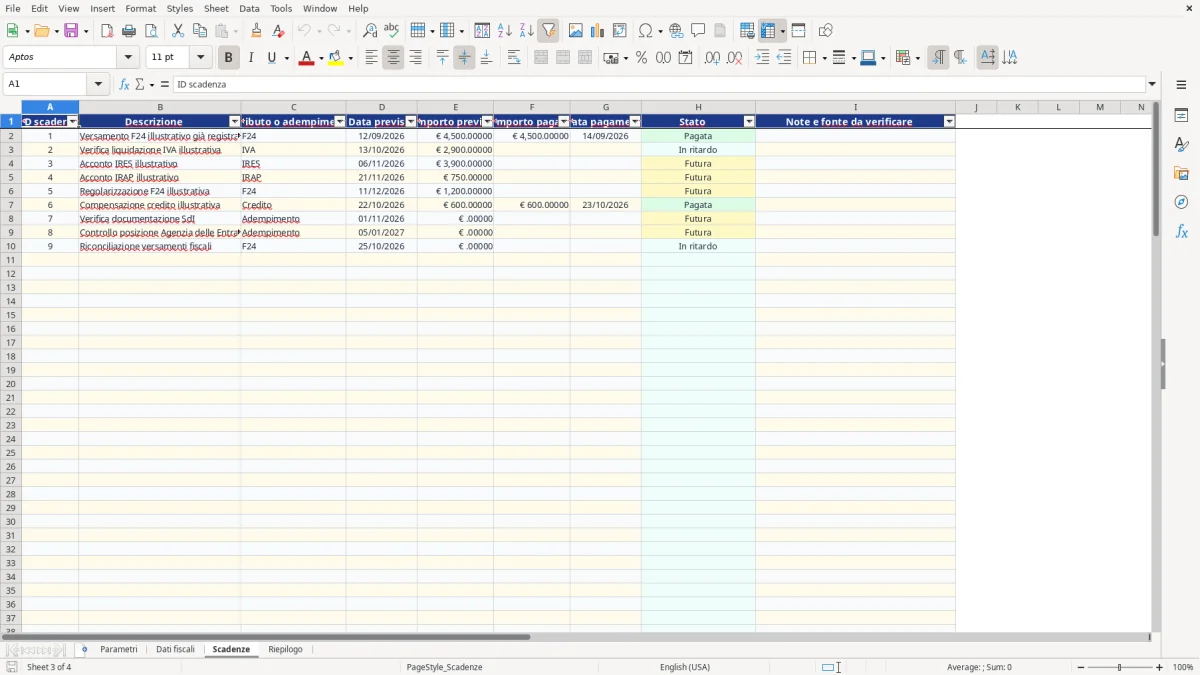1200x675 pixels.
Task: Toggle bold formatting
Action: click(228, 58)
